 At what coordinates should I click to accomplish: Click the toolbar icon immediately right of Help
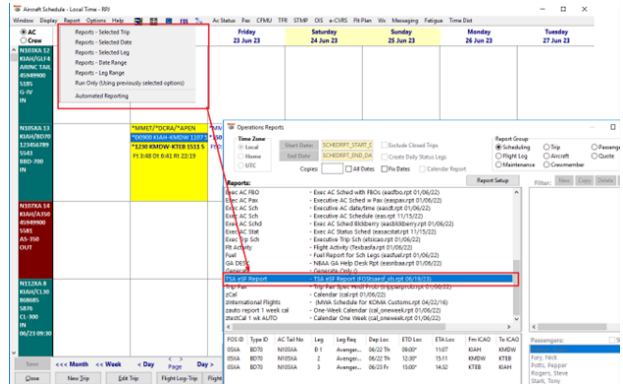(138, 21)
